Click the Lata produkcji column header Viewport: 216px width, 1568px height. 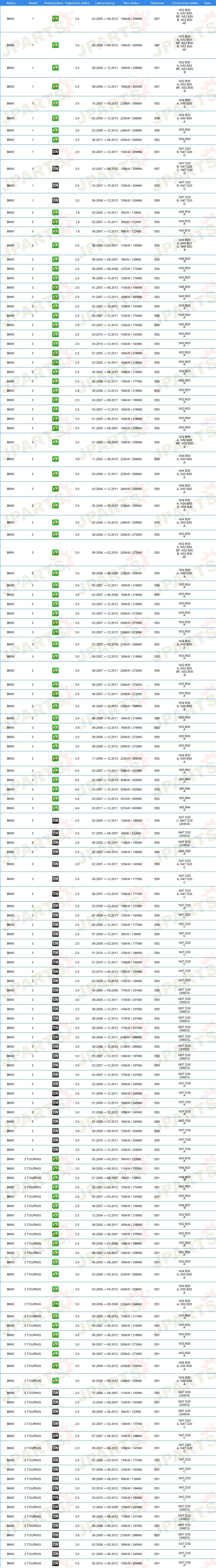click(105, 3)
